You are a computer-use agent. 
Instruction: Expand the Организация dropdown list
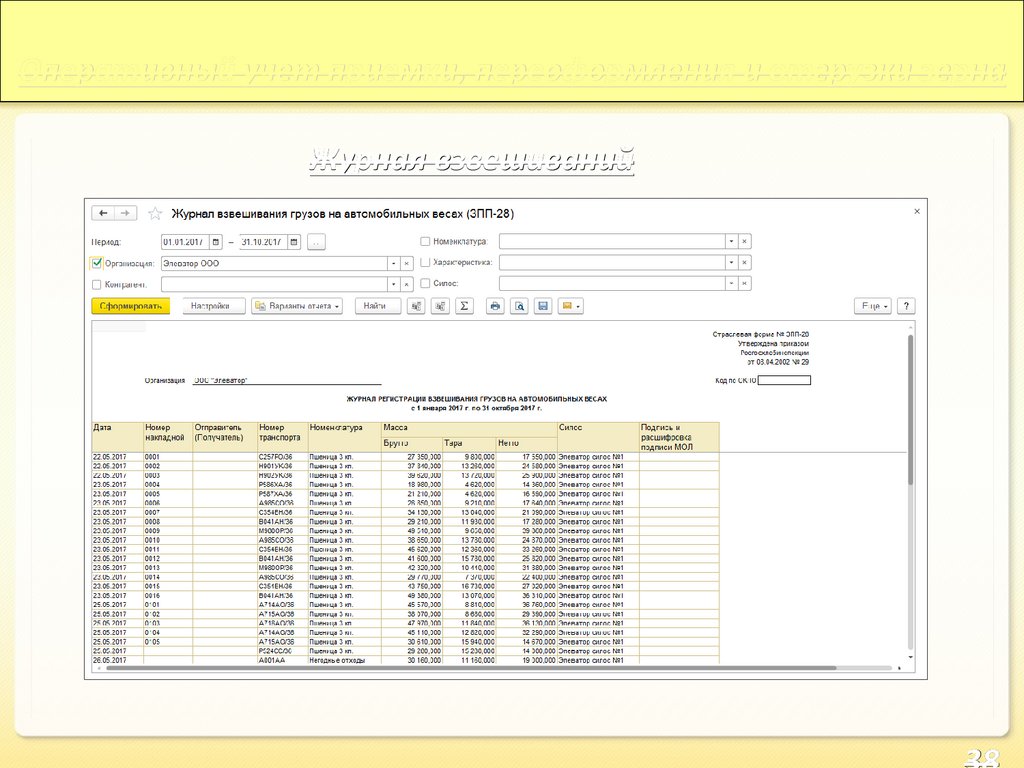coord(392,263)
